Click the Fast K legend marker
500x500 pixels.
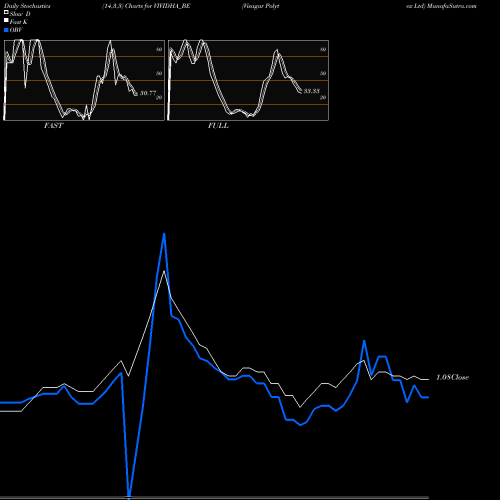tap(6, 21)
